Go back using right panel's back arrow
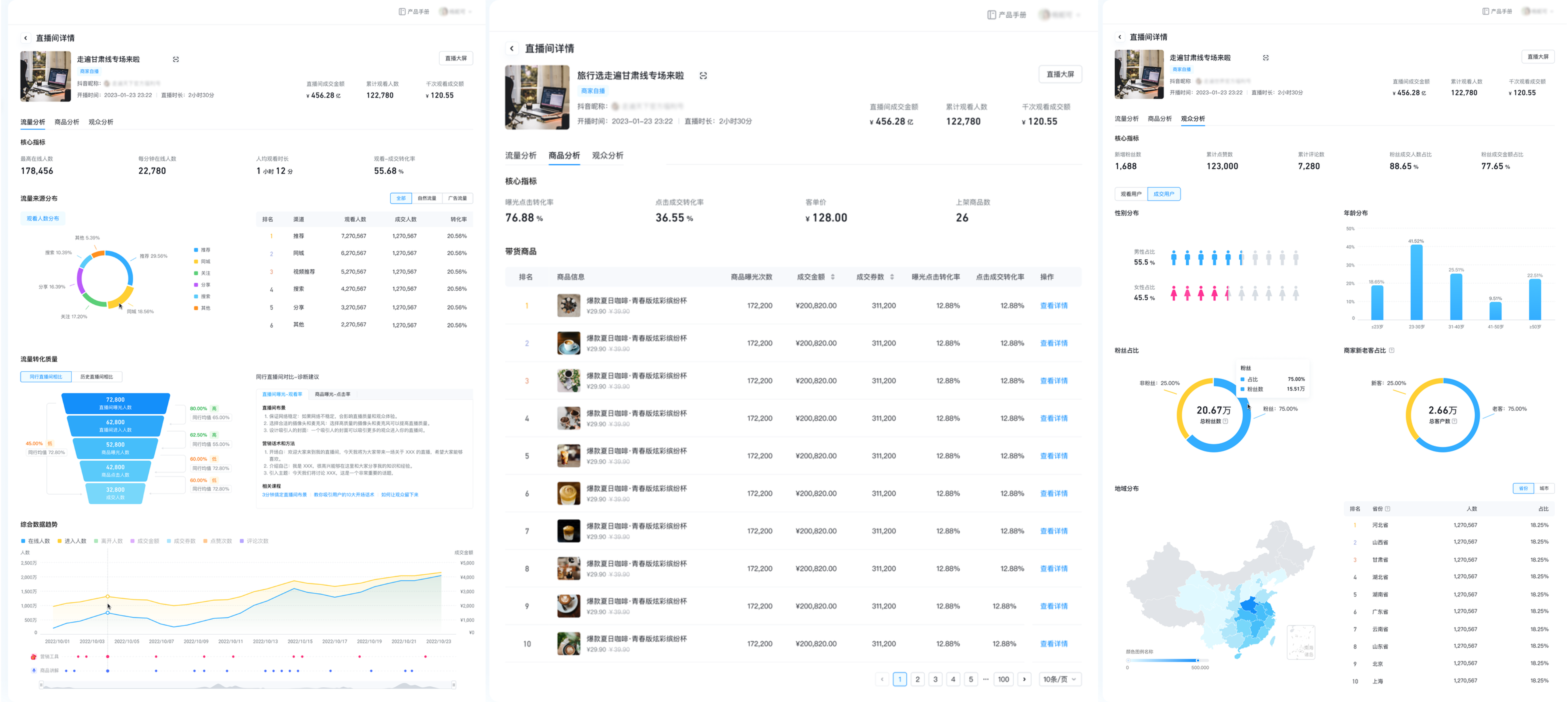Viewport: 1568px width, 702px height. tap(1119, 37)
